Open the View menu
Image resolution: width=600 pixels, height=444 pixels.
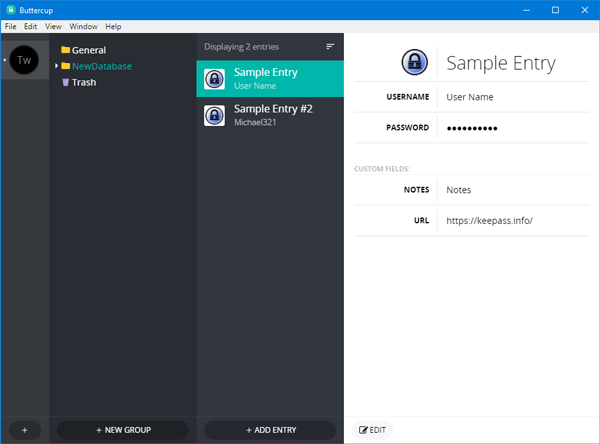[x=53, y=26]
